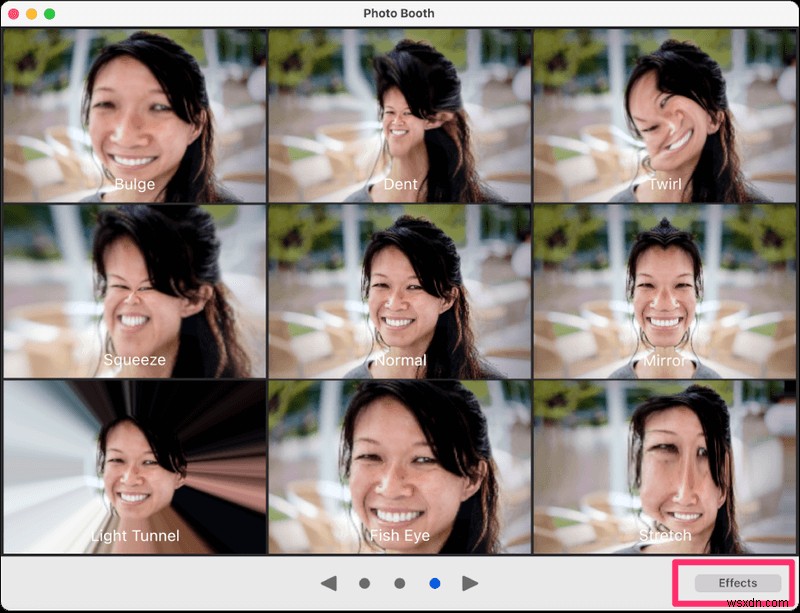Go to the previous effects page
800x613 pixels.
[x=328, y=582]
